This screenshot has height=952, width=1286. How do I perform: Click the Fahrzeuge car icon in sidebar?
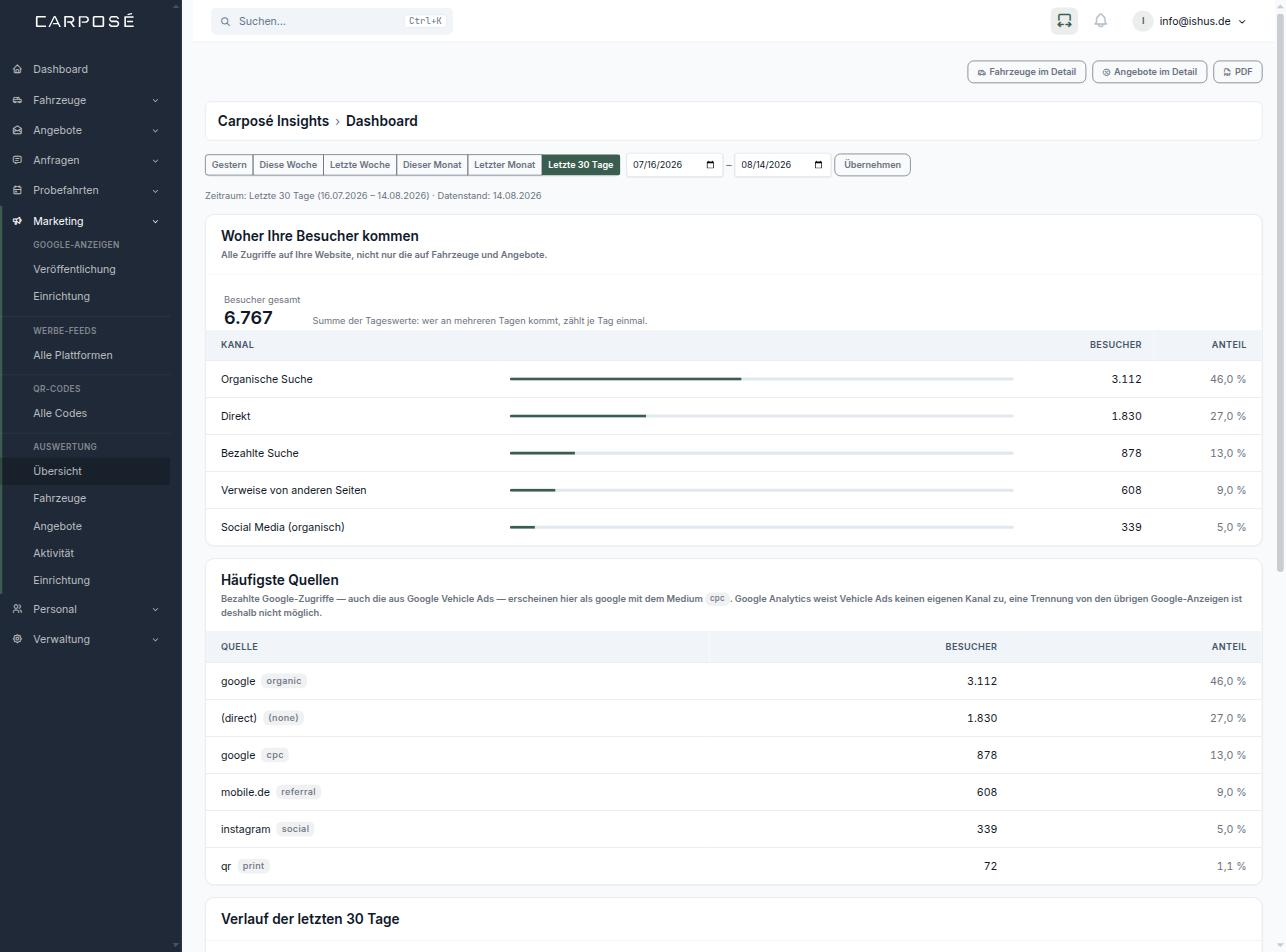17,100
